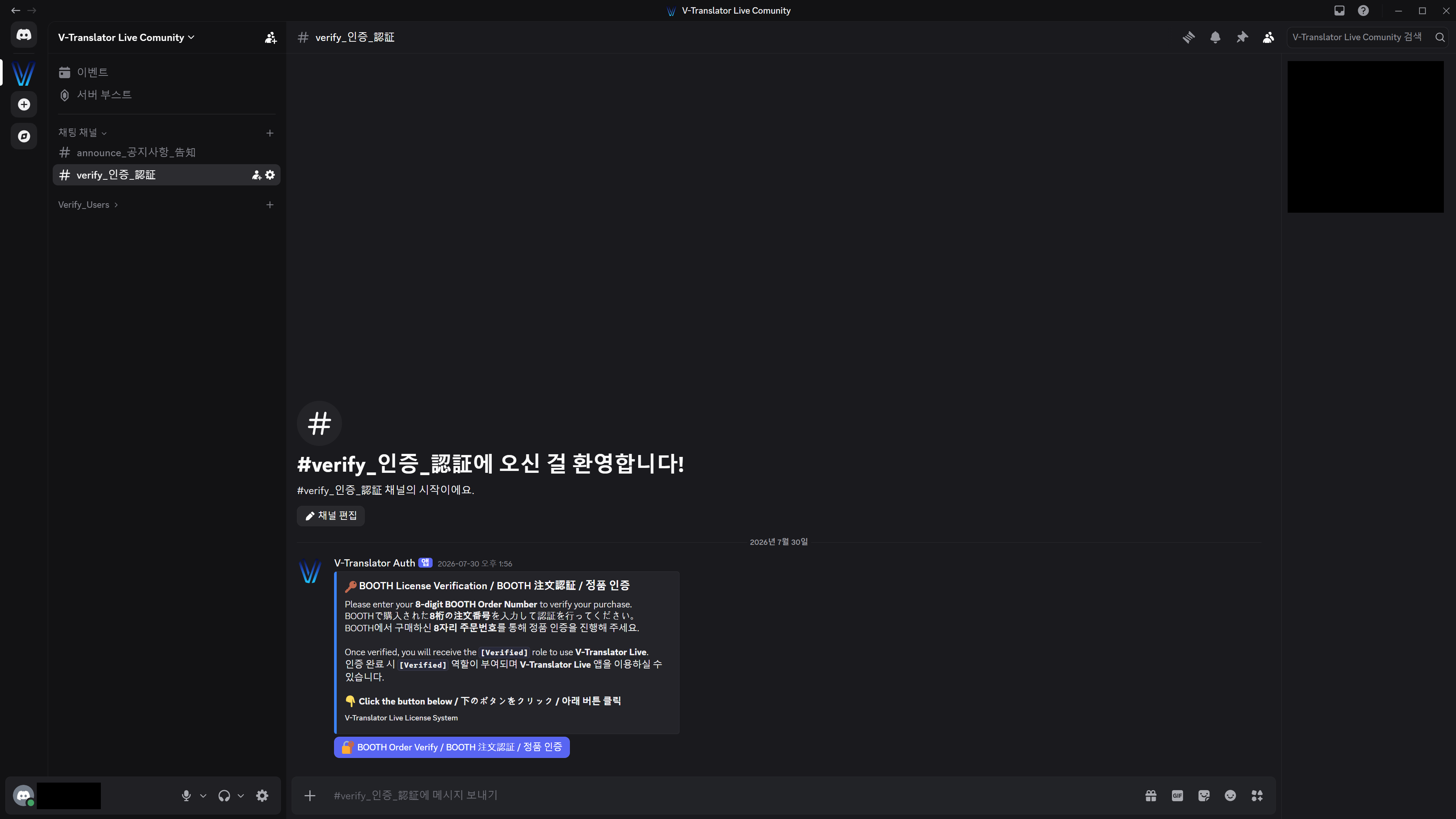Create invite for verify channel

[256, 175]
